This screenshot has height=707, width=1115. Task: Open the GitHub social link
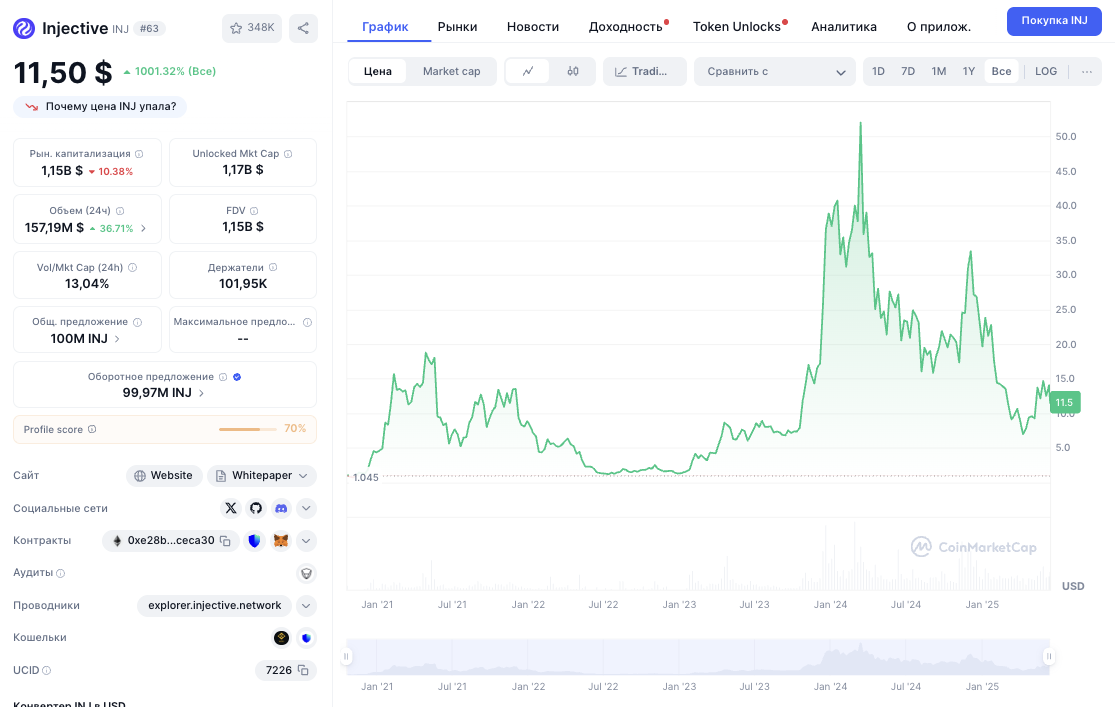click(256, 508)
